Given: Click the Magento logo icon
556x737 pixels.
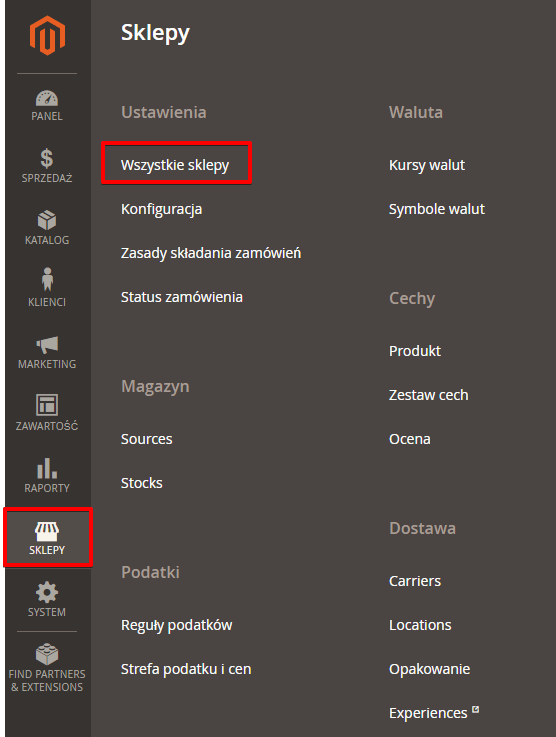Looking at the screenshot, I should [x=47, y=35].
